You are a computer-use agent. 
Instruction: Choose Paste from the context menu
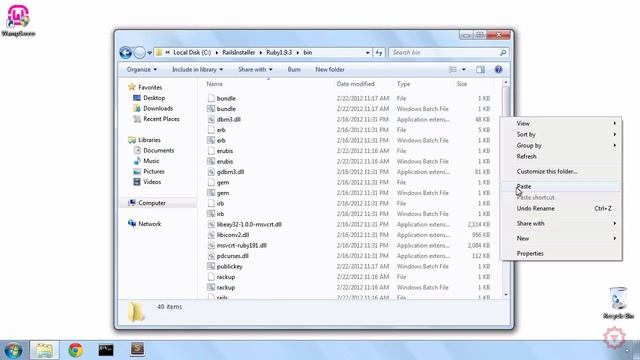pos(561,187)
